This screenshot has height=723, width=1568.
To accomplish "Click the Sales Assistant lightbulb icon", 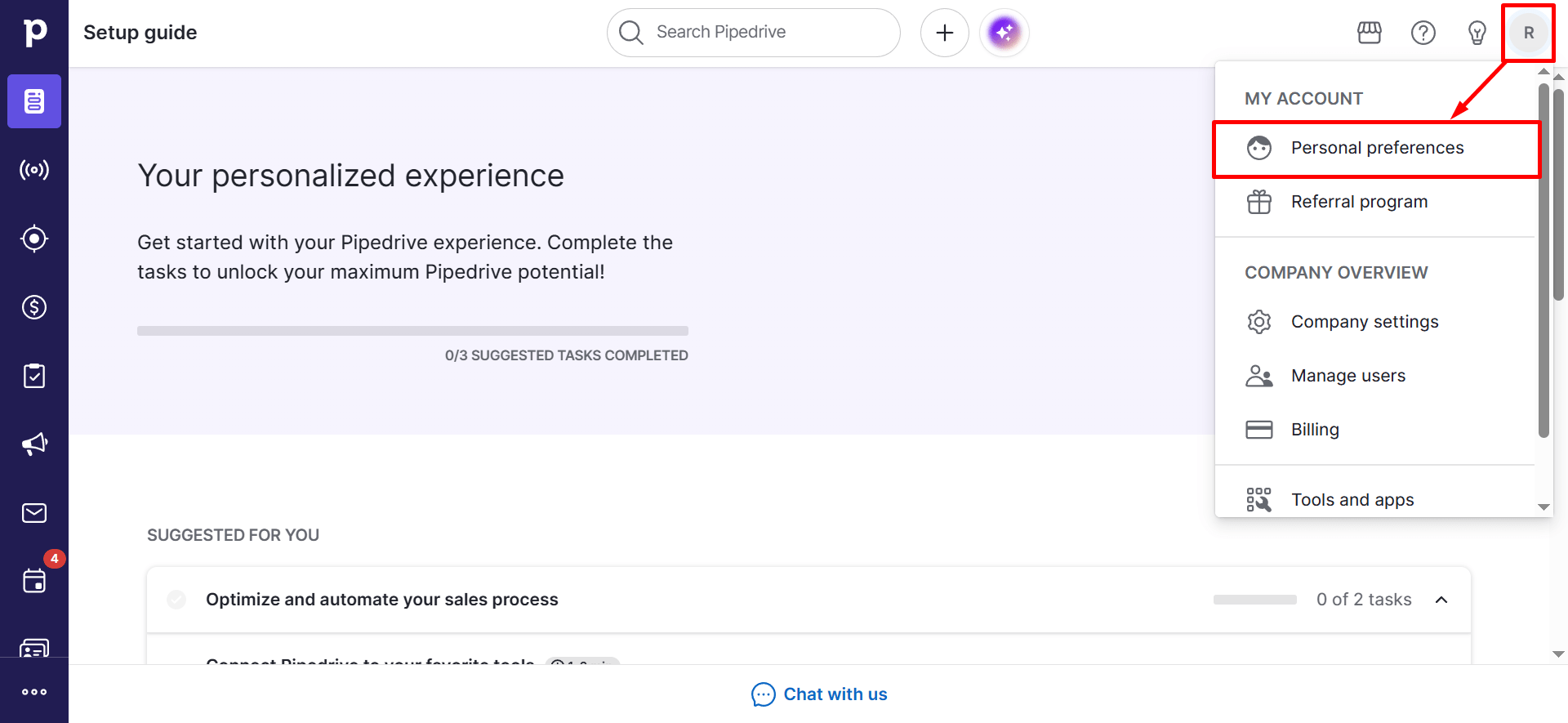I will (1477, 33).
